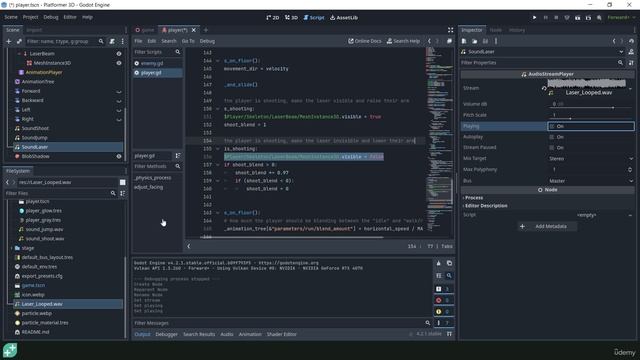Load an existing resource in Inspector

coord(475,41)
